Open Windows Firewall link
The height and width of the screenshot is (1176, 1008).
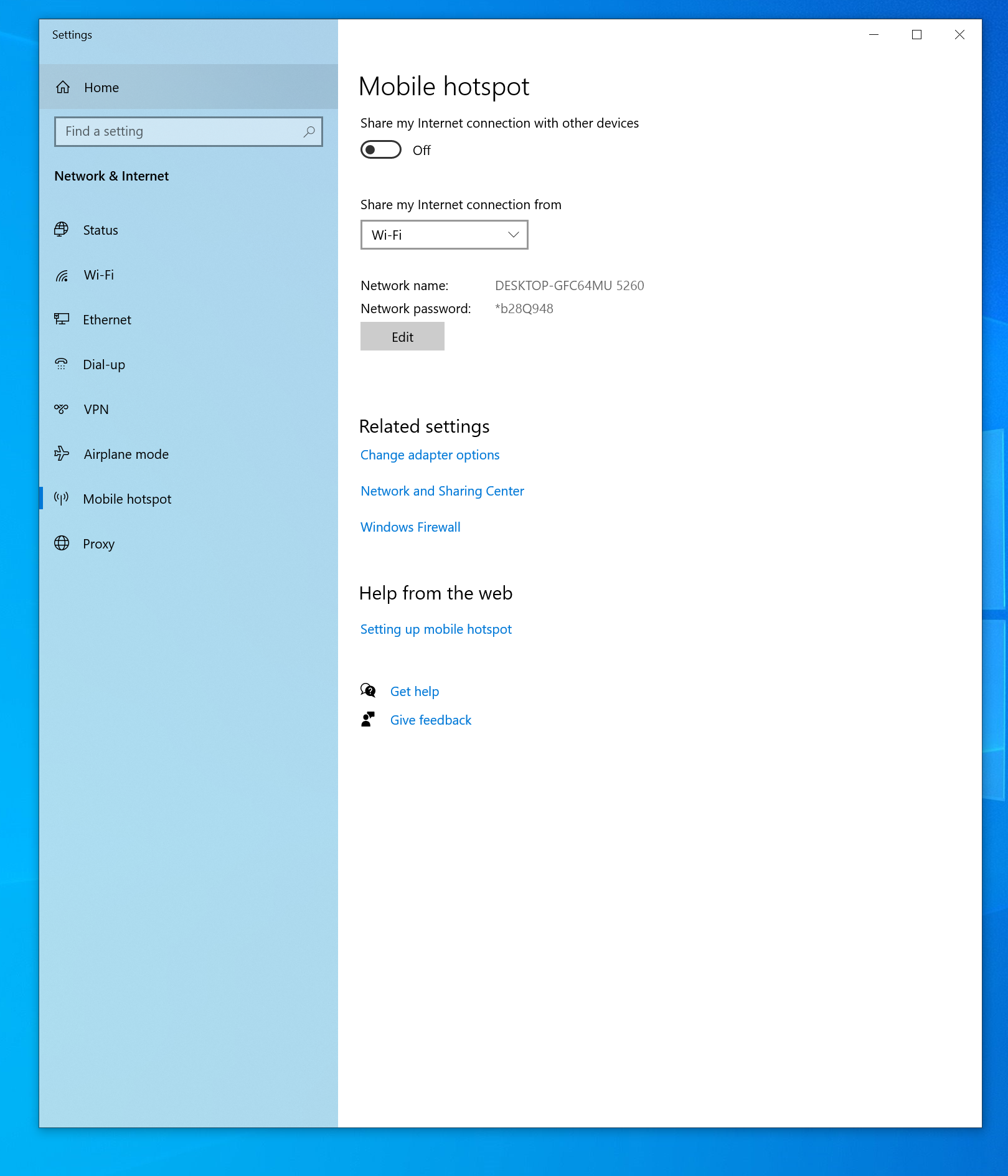click(x=410, y=527)
